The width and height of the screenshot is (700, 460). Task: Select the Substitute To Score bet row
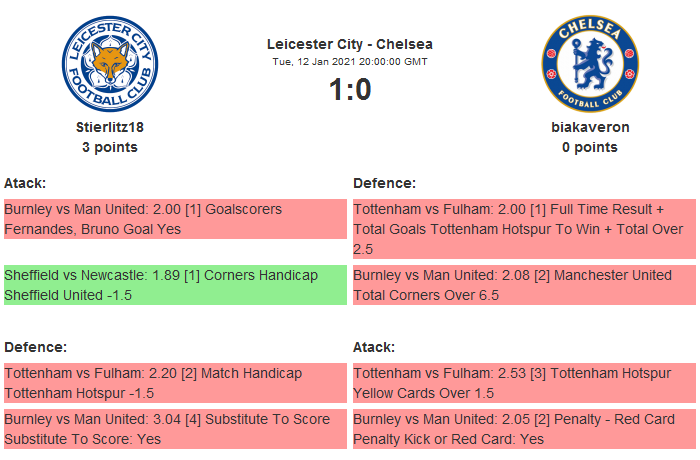click(175, 429)
